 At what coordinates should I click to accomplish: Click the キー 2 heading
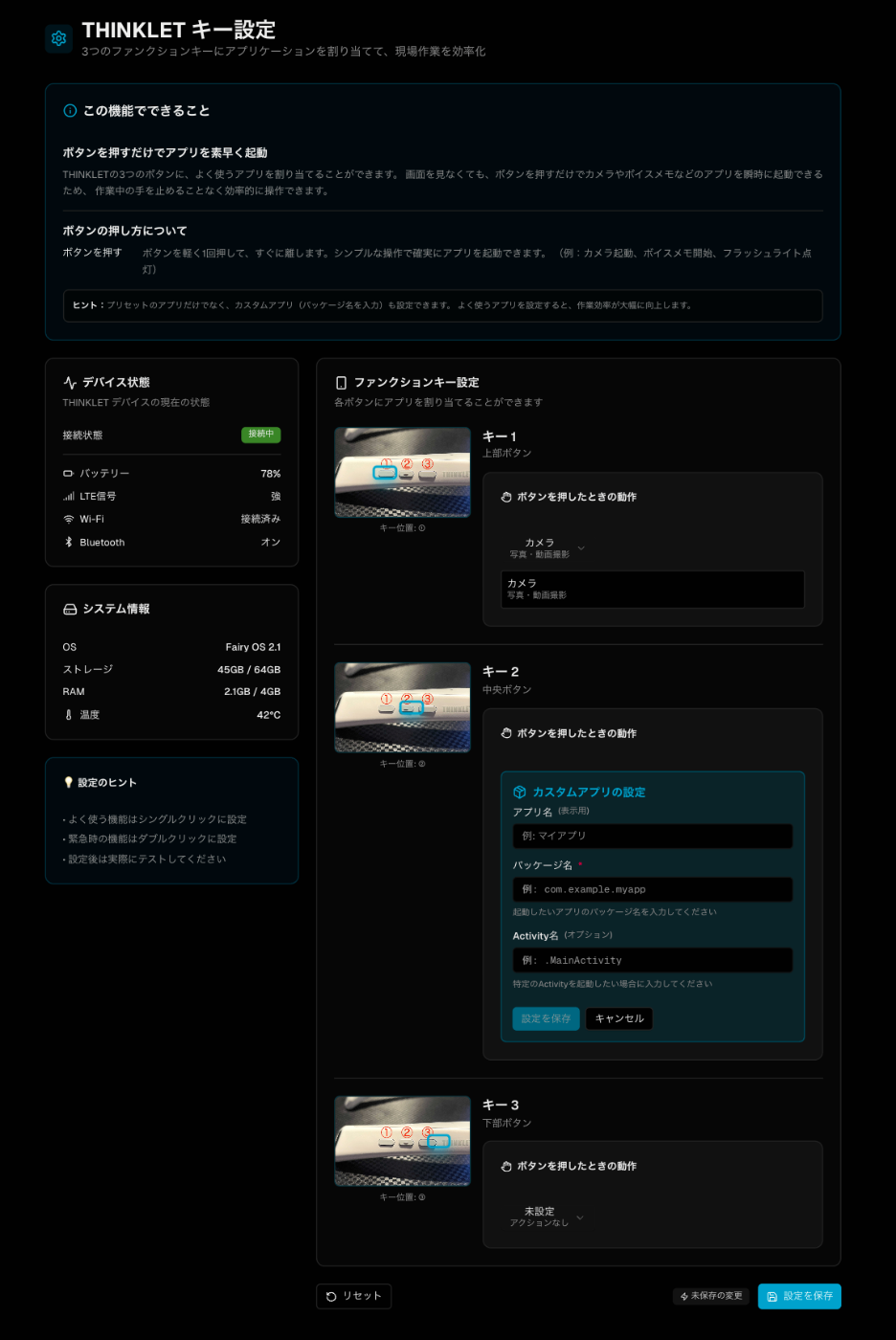coord(501,672)
